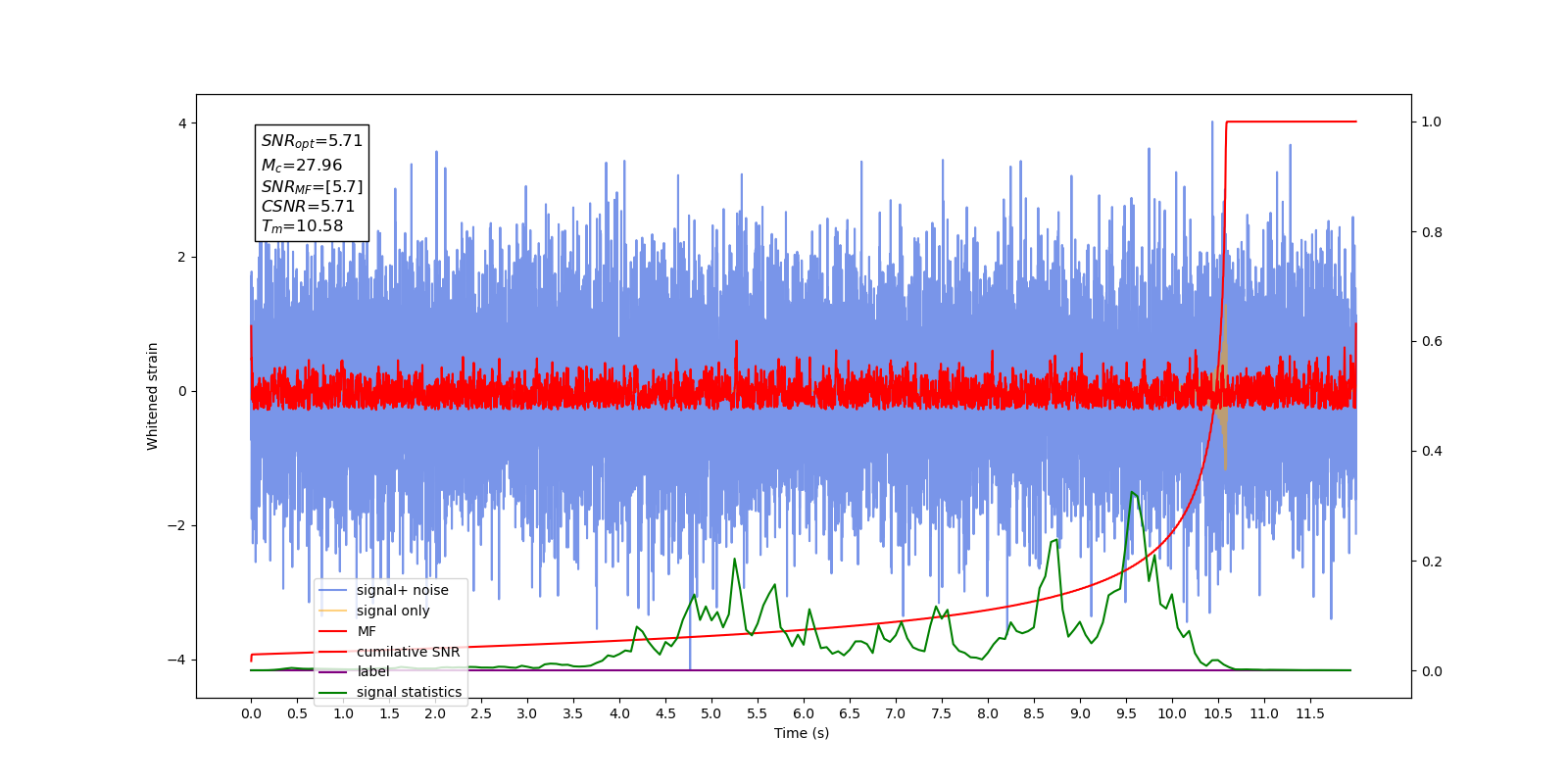Click the SNRMF=[5.7] annotation text
The image size is (1568, 784).
[x=312, y=186]
